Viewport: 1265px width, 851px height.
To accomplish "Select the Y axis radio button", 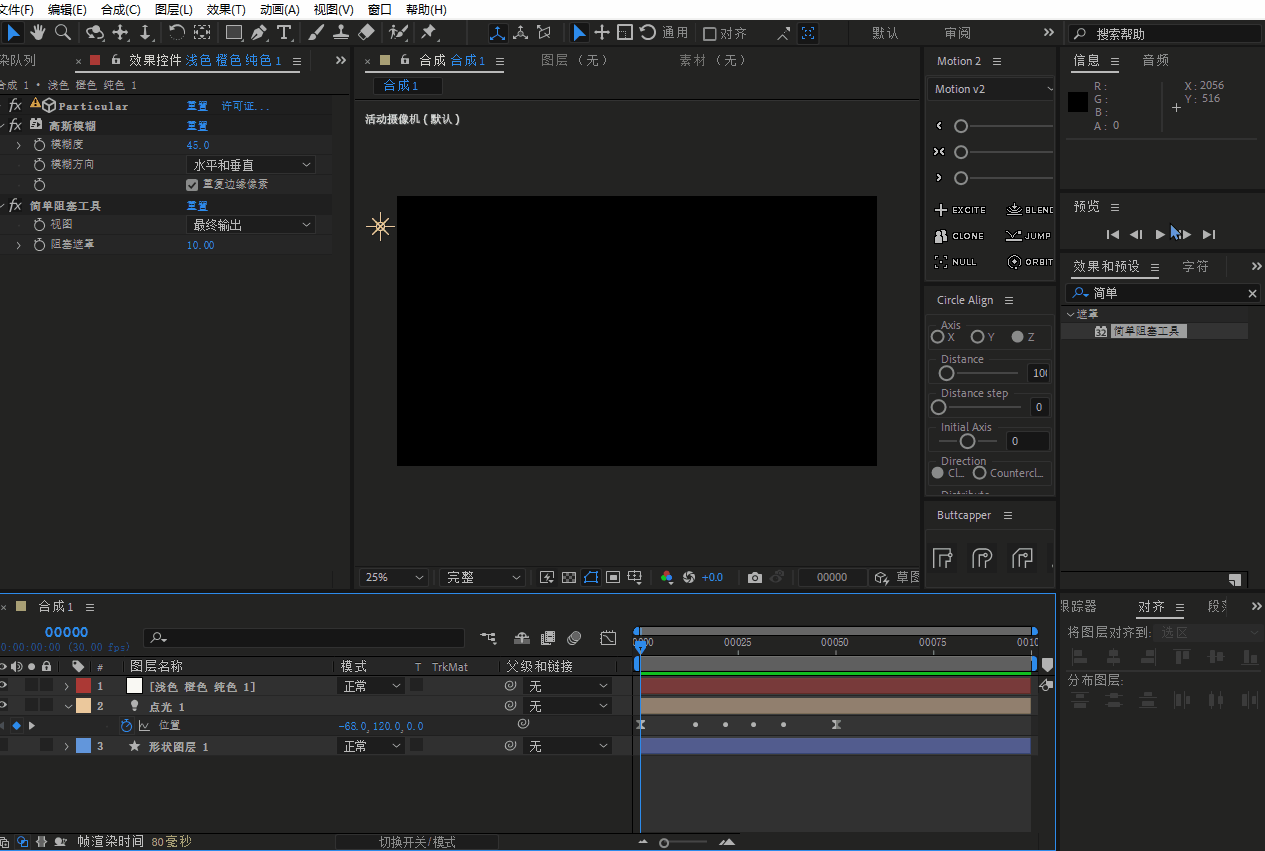I will coord(977,337).
